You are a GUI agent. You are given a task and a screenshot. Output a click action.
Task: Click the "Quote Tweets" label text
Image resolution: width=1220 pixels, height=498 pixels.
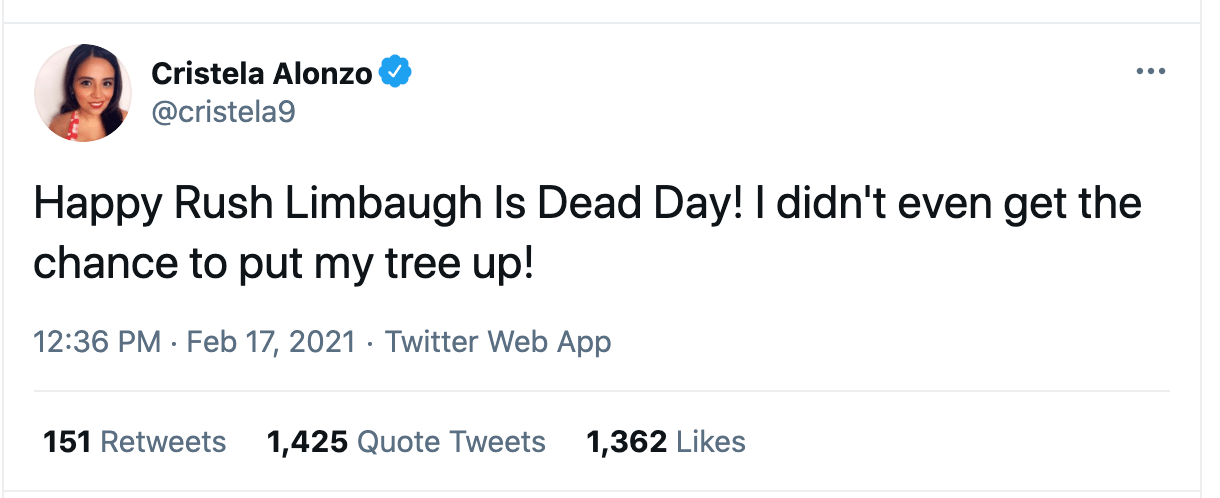pos(451,442)
